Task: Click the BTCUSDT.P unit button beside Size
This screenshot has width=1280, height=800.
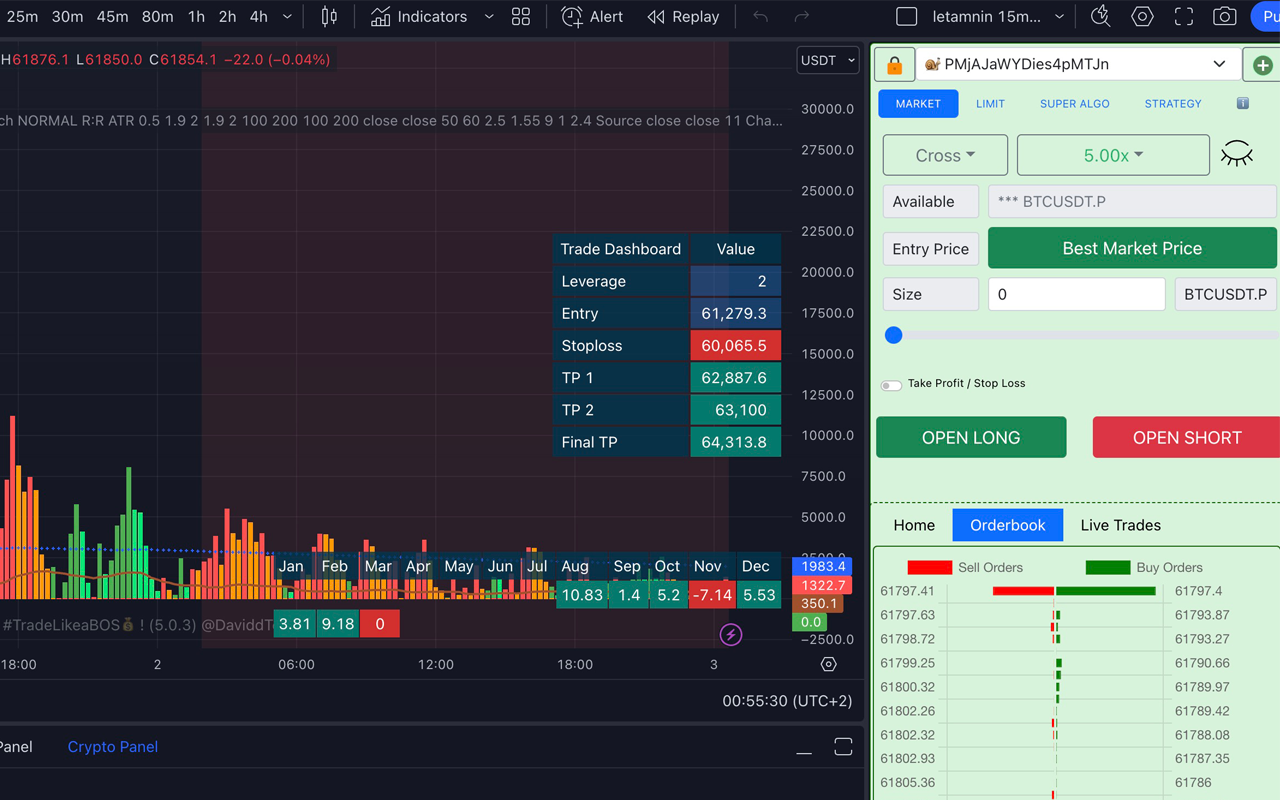Action: point(1227,294)
